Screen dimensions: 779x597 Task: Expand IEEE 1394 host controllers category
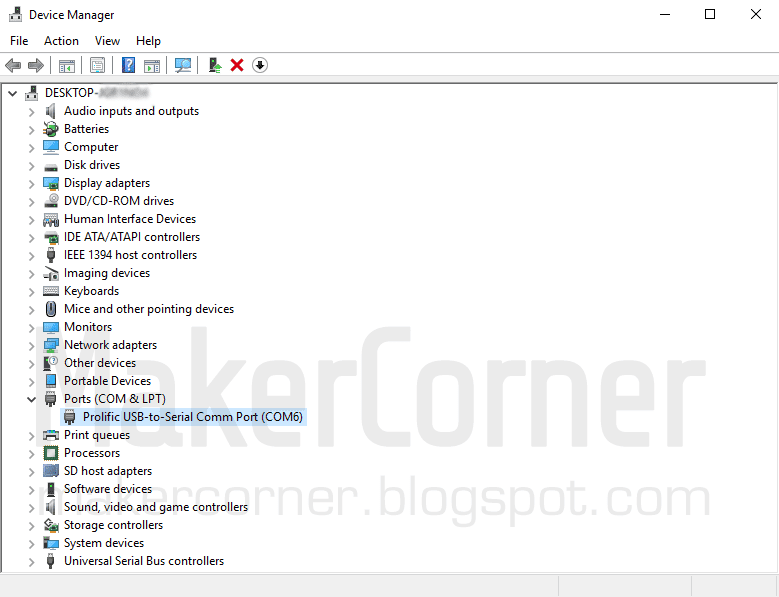point(31,255)
